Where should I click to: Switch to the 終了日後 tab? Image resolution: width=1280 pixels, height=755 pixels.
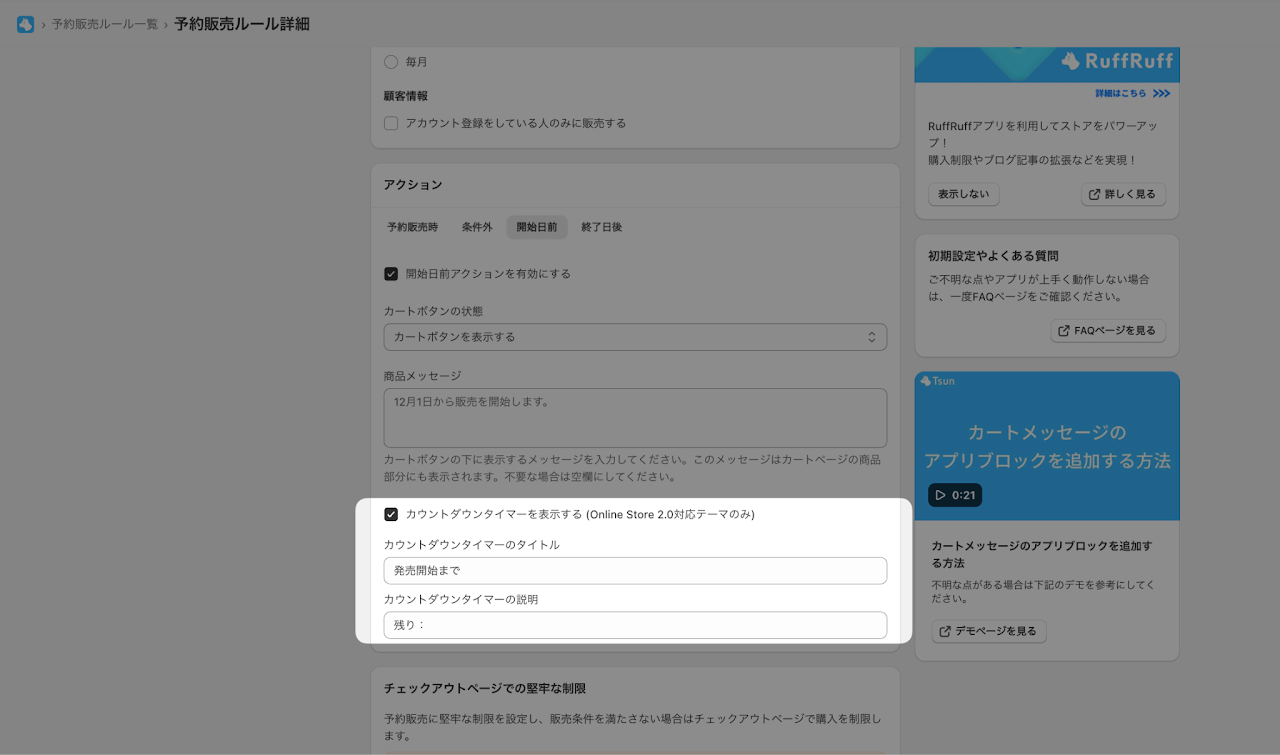602,227
